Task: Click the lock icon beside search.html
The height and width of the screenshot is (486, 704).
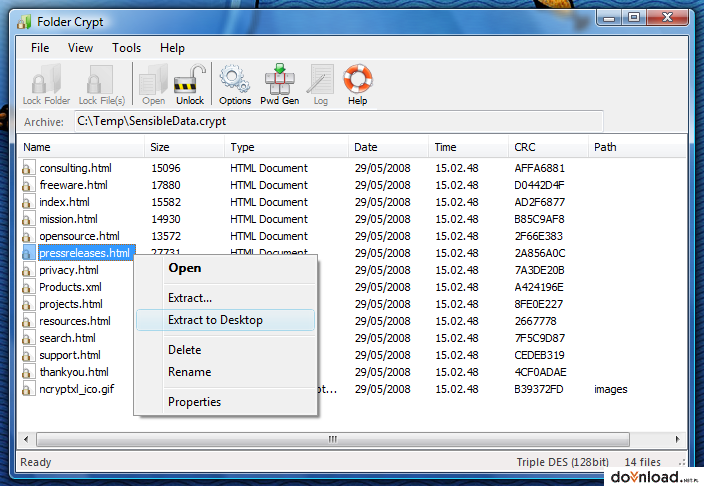Action: (x=27, y=338)
